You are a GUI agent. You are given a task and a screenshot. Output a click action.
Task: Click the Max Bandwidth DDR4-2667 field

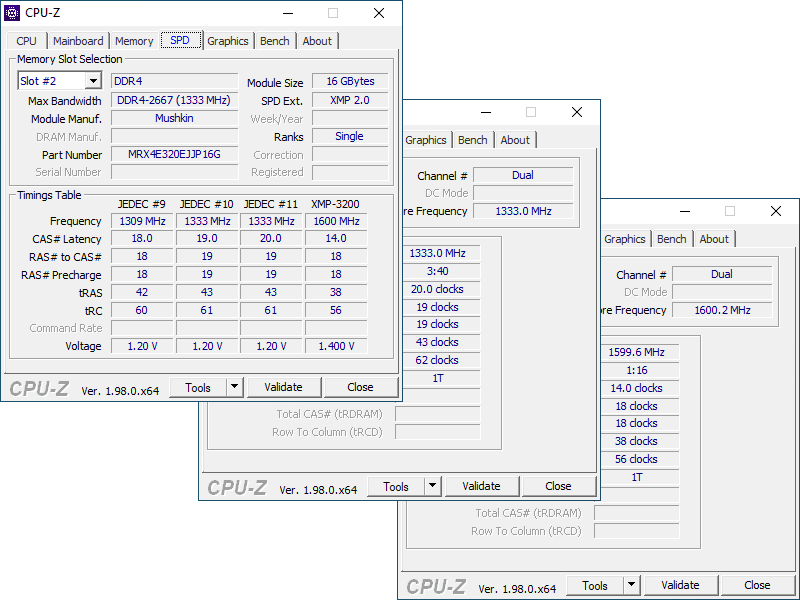(x=174, y=101)
